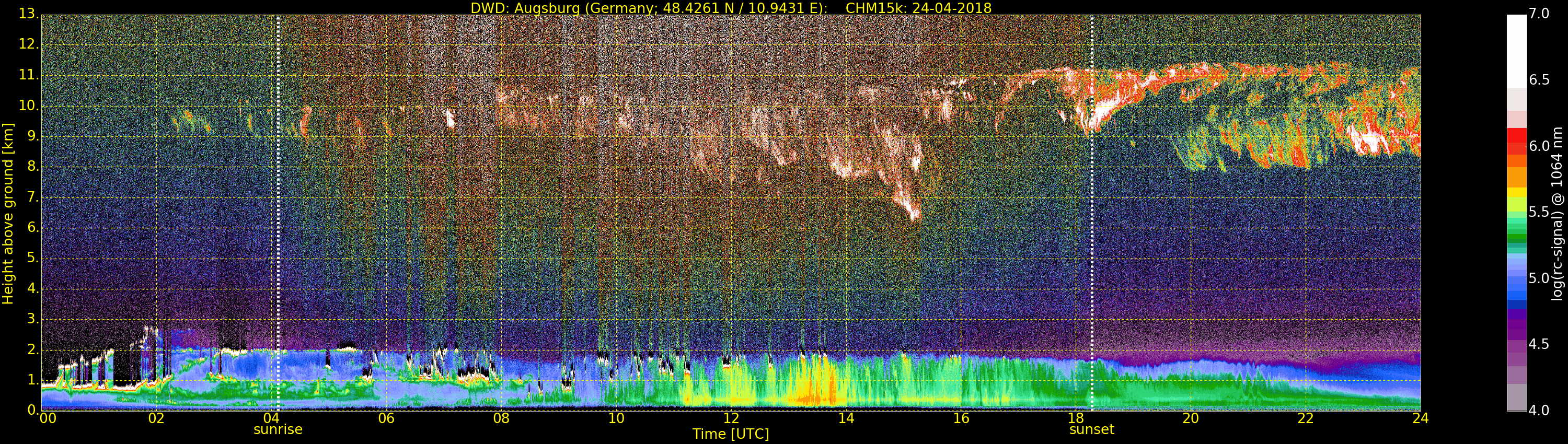
Task: Pick the blue color near colorbar 5.0
Action: point(1516,280)
